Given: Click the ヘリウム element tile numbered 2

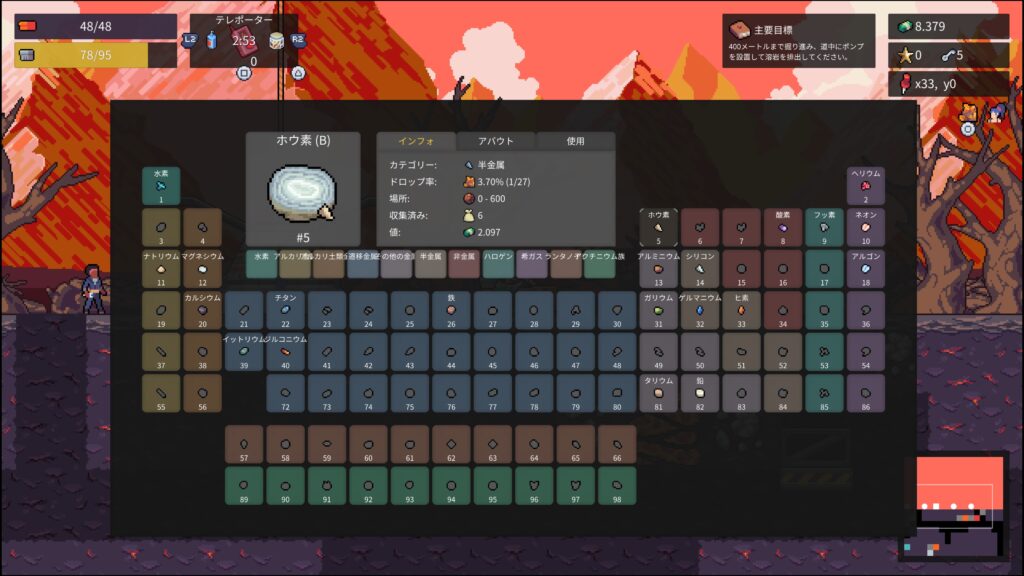Looking at the screenshot, I should click(866, 186).
